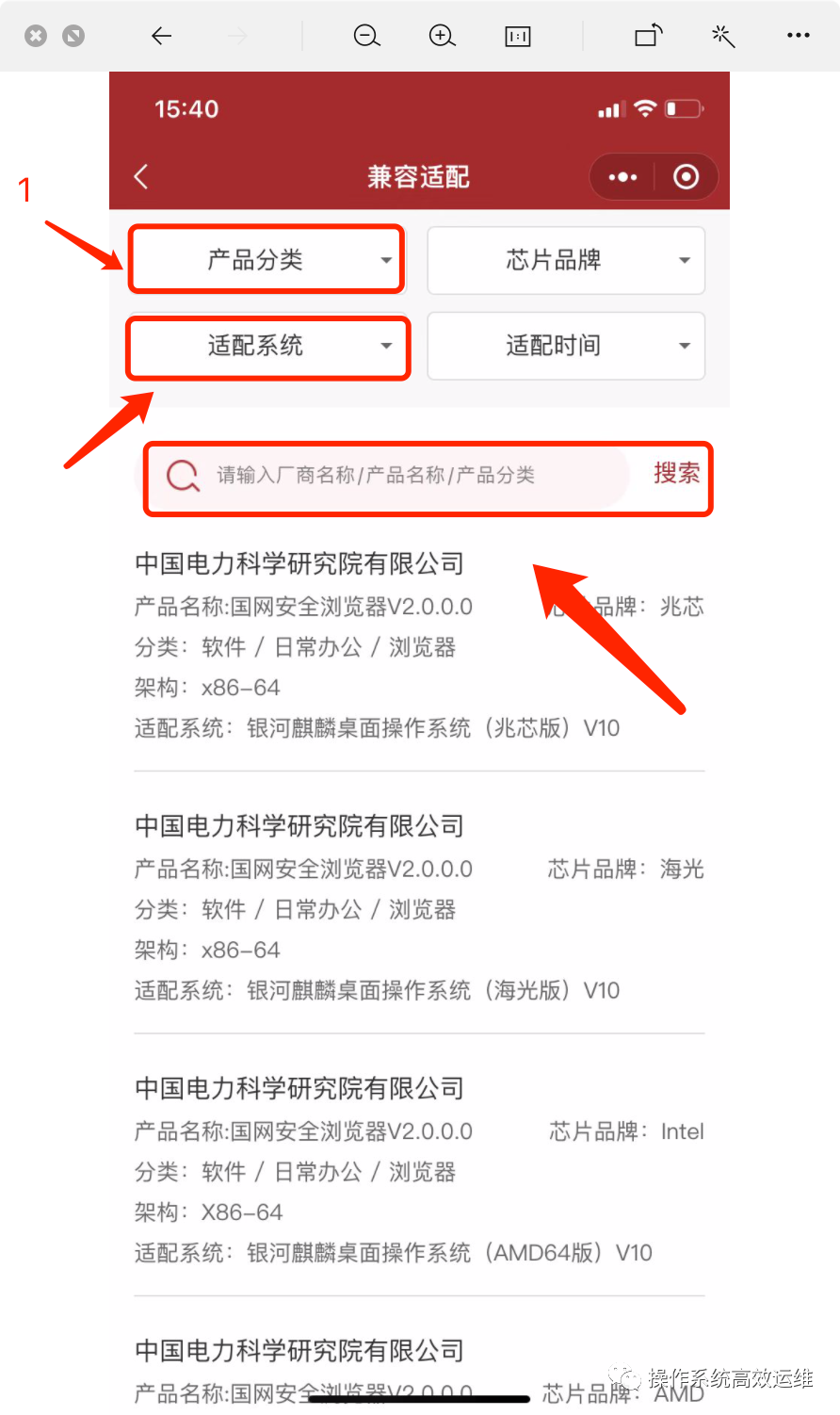Click the 搜索 button
The image size is (840, 1415).
(x=677, y=473)
